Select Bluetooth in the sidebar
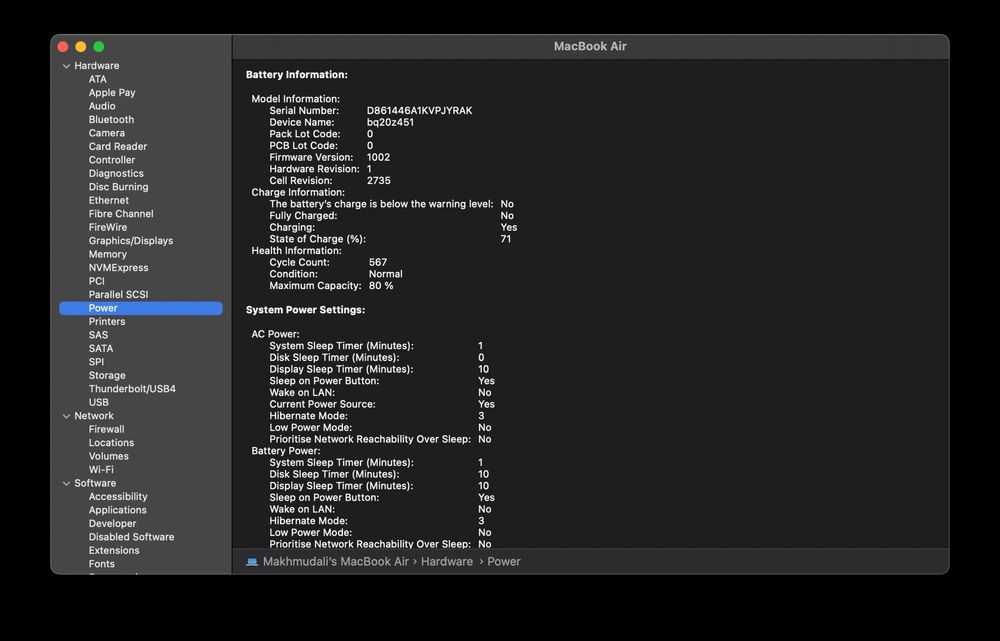 (x=111, y=120)
